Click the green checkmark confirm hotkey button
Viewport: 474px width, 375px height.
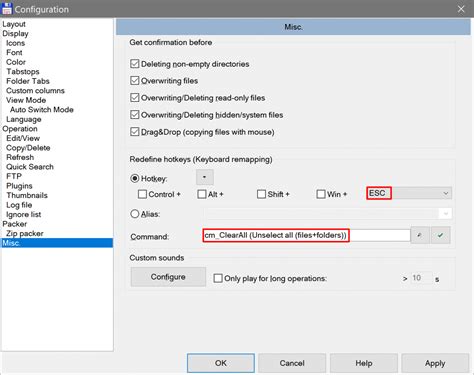pyautogui.click(x=441, y=235)
